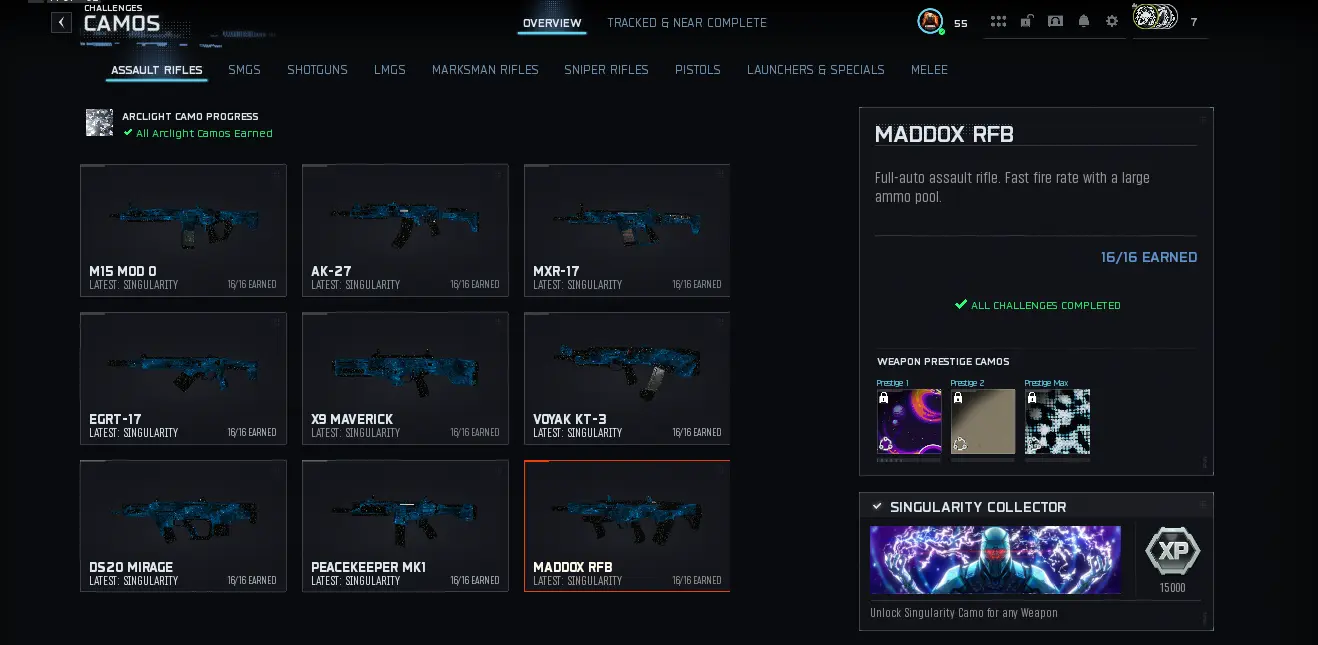Open the notifications bell icon
Screen dimensions: 1318x645
(x=1084, y=21)
